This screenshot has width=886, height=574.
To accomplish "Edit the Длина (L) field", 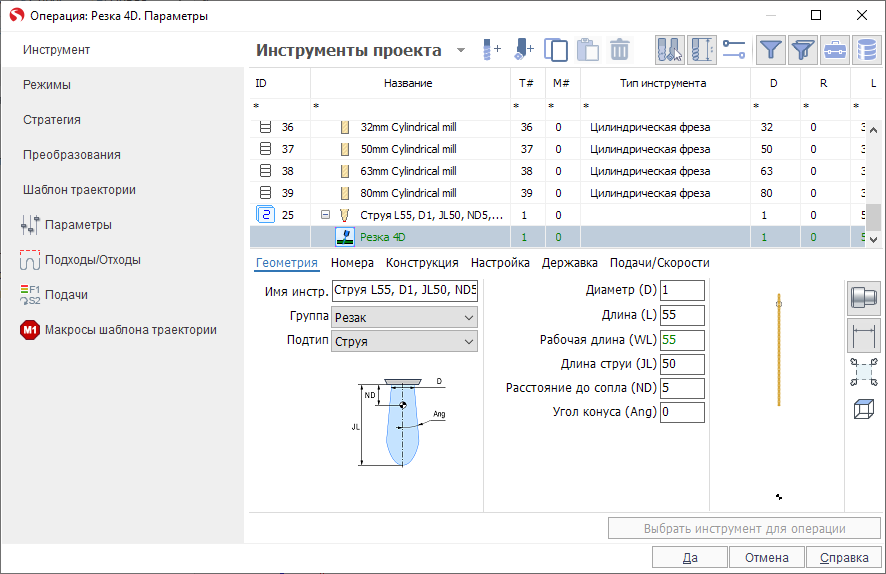I will [682, 315].
